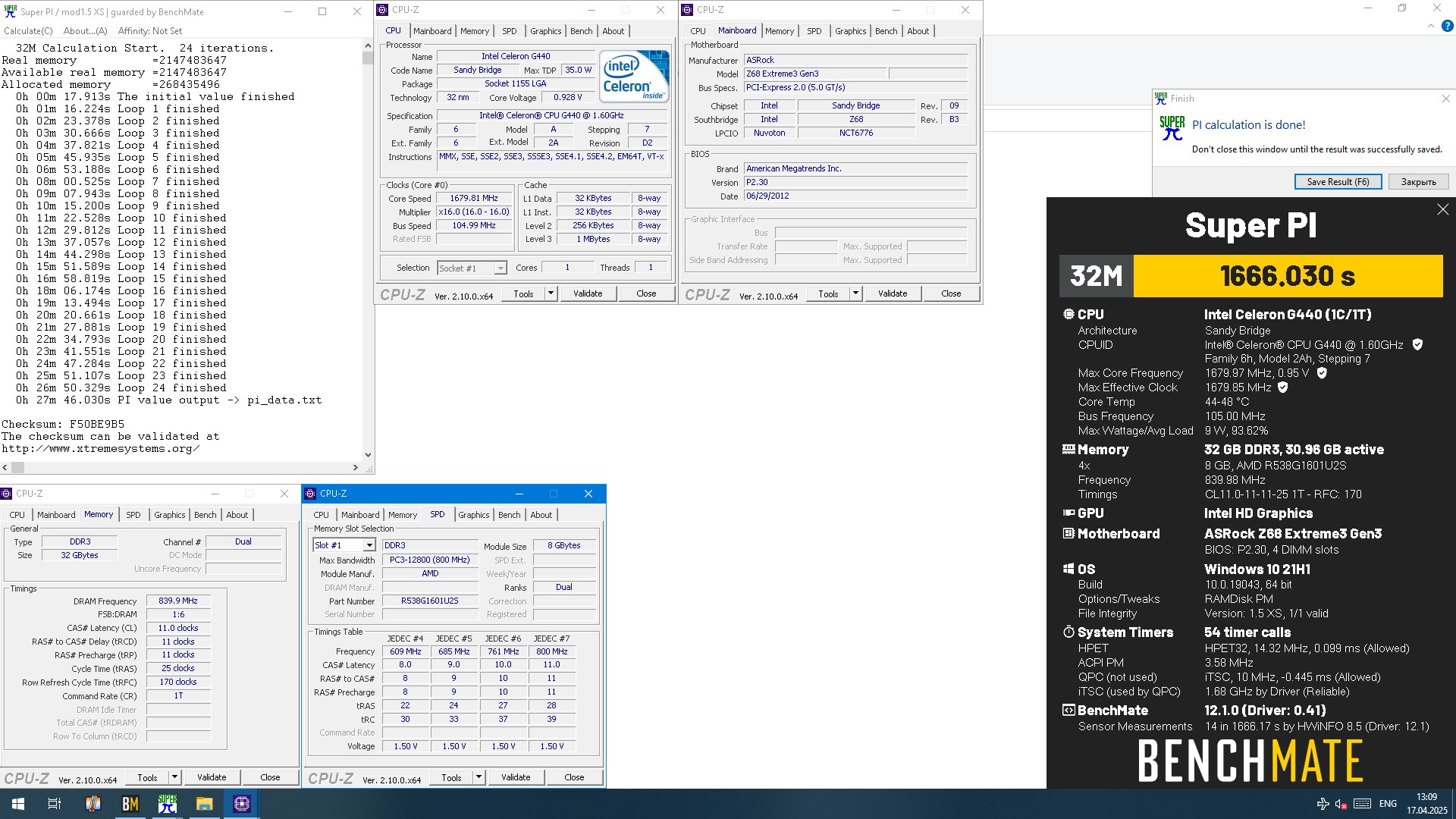The width and height of the screenshot is (1456, 819).
Task: Expand Tools arrow in CPU-Z CPU-tab window
Action: click(551, 293)
